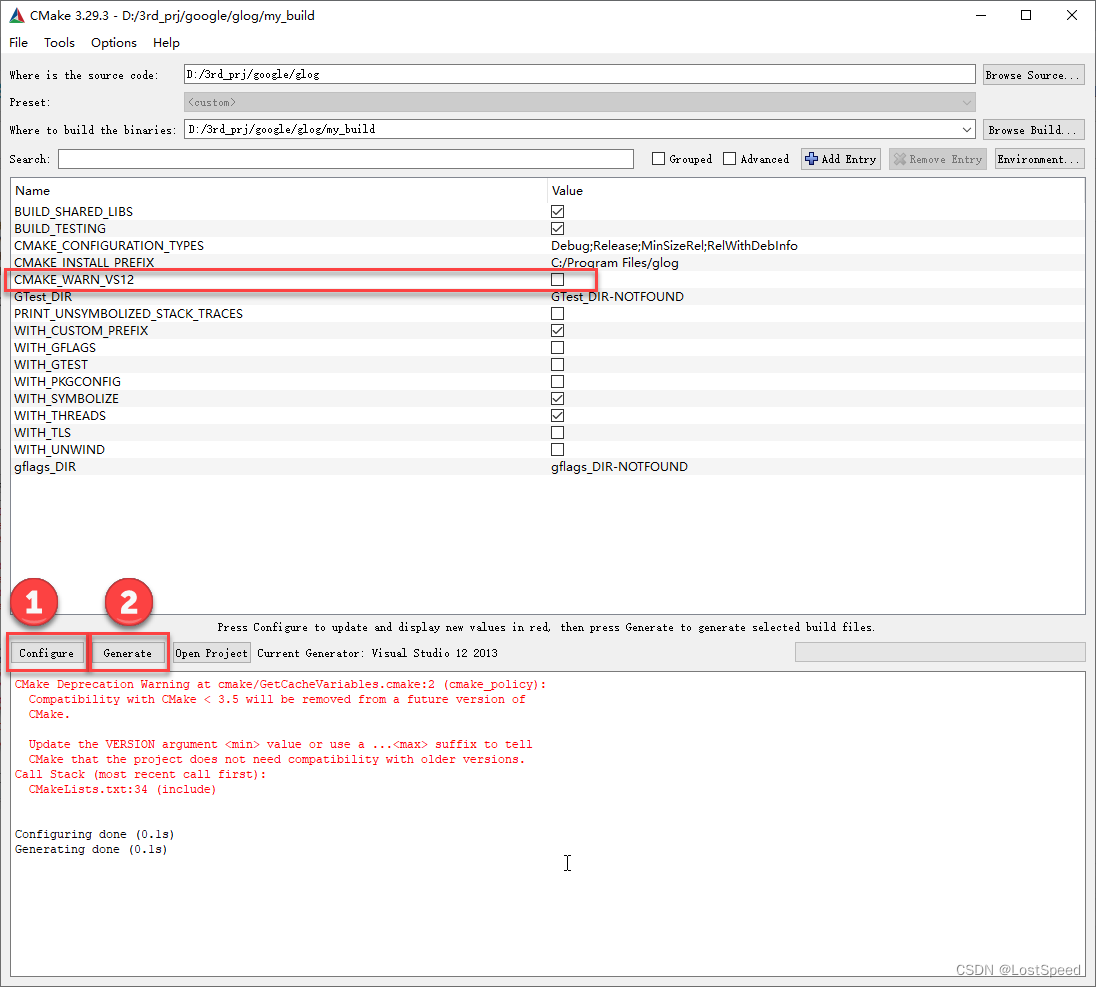Enable the WITH_GTEST checkbox

(x=557, y=365)
